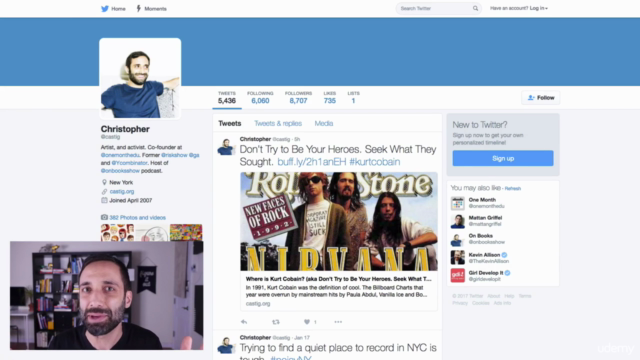Click Christopher avatar on Jan 17 tweet

226,345
